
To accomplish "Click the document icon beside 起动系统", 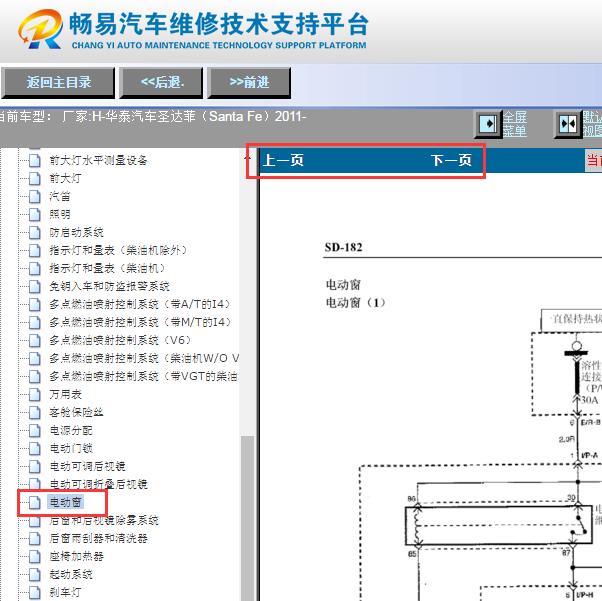I will click(35, 575).
